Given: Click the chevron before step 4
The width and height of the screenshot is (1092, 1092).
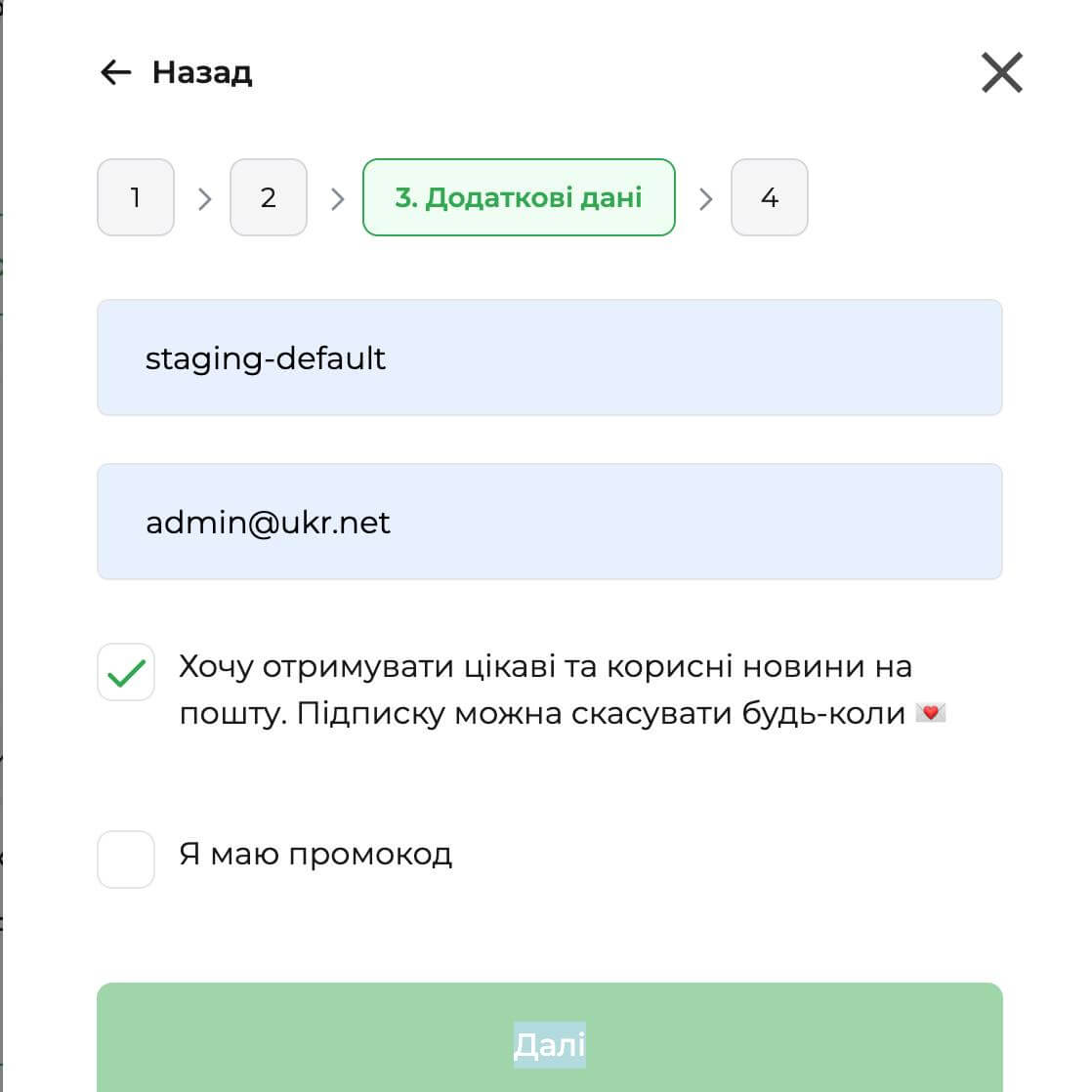Looking at the screenshot, I should [x=705, y=199].
